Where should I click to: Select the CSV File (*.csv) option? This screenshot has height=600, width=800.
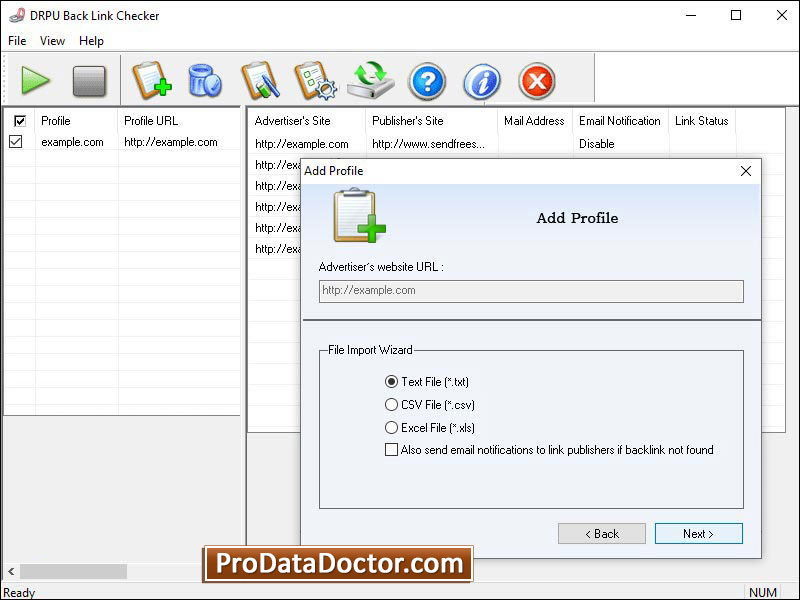click(x=391, y=405)
